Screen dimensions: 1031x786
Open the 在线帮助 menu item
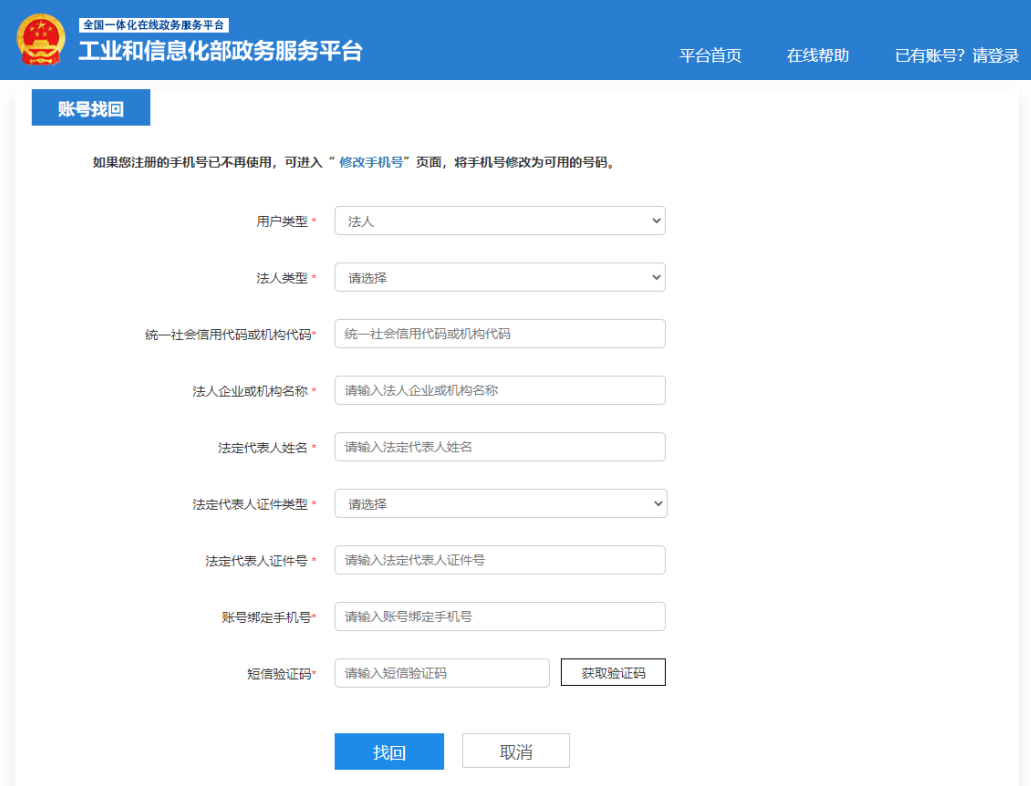[x=820, y=56]
